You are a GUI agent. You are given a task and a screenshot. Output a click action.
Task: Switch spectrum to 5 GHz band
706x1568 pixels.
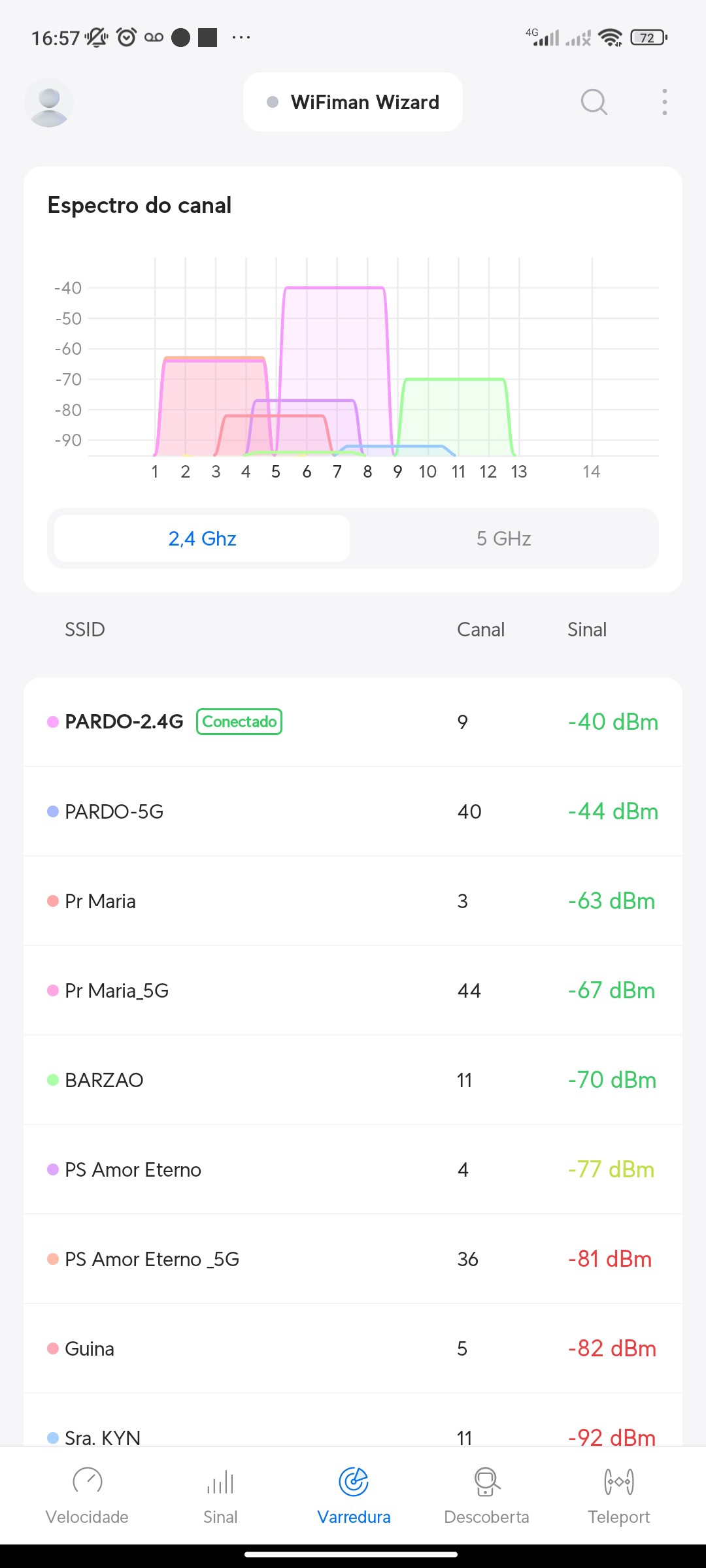pos(503,538)
